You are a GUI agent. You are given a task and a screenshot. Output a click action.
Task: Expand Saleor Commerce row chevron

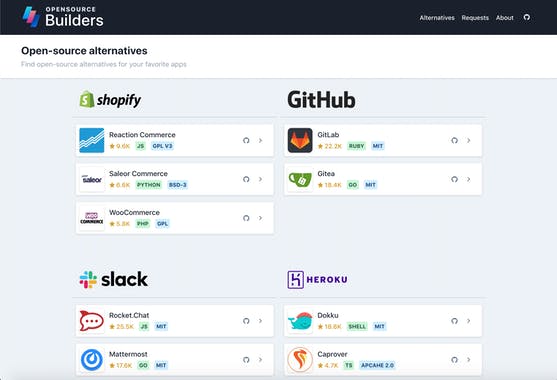click(260, 179)
